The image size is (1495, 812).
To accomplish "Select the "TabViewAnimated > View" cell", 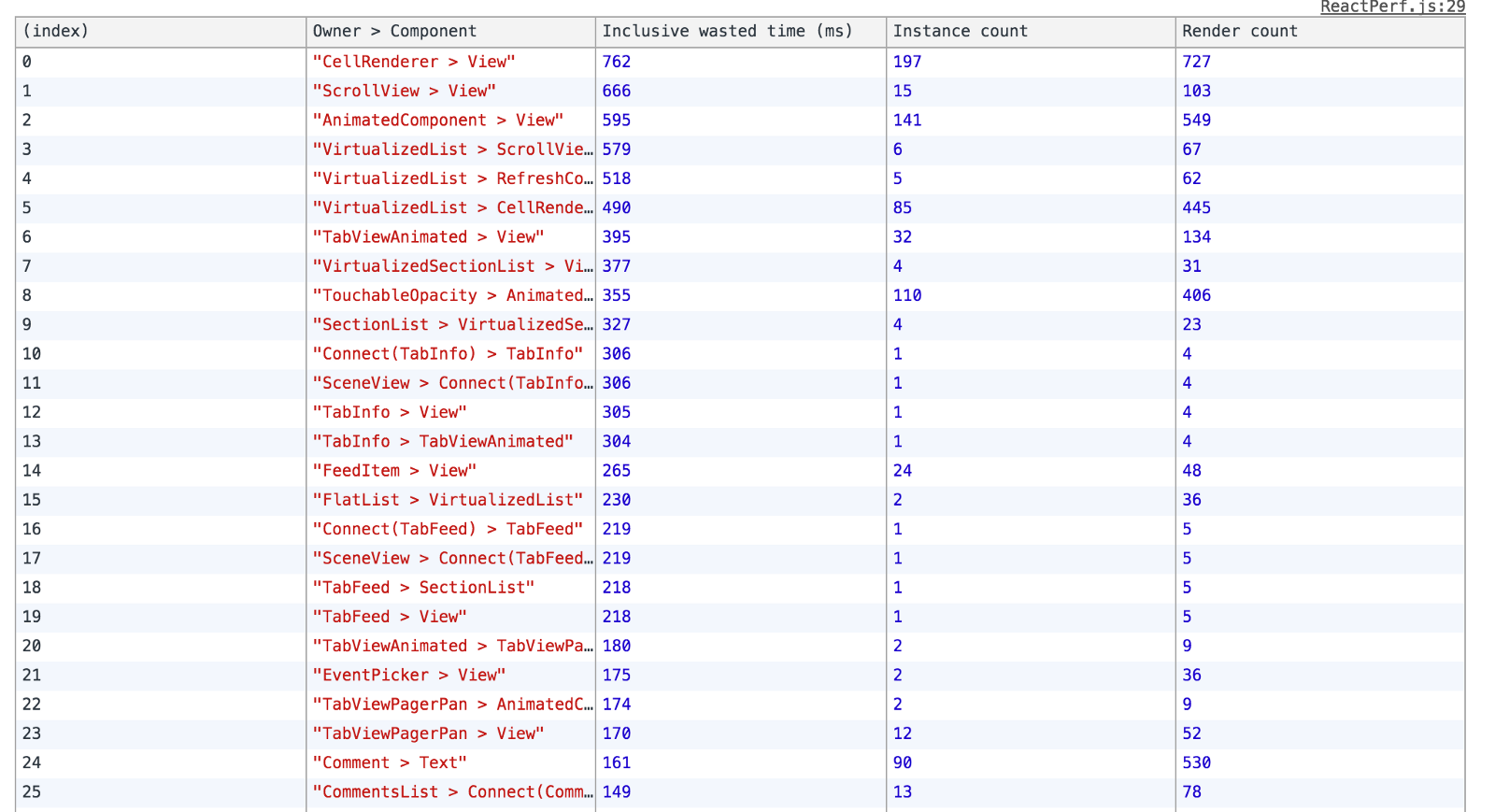I will pos(428,237).
